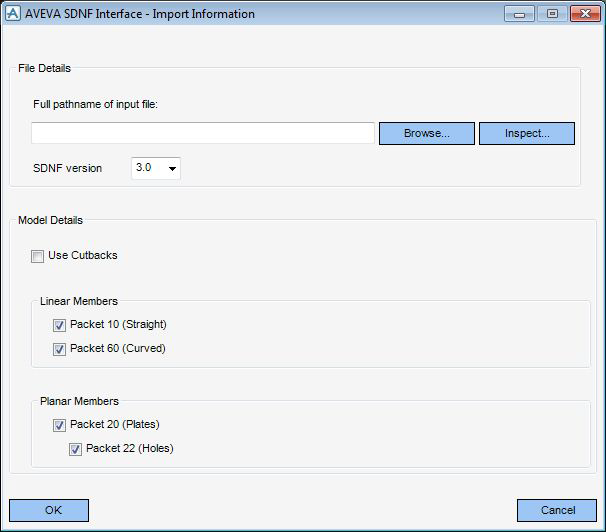
Task: Click the Linear Members group heading
Action: coord(79,301)
